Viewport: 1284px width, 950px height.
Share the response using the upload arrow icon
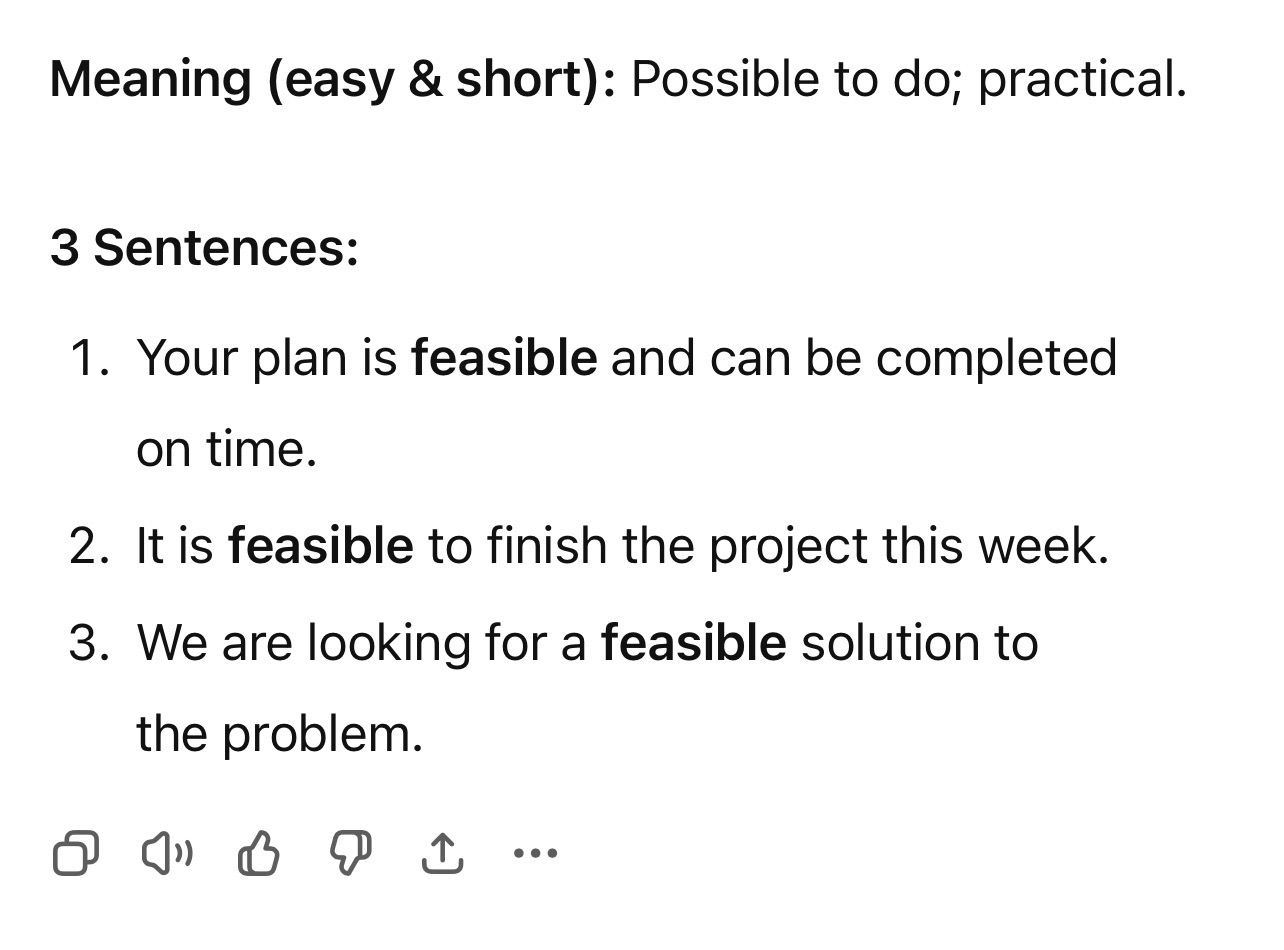[x=442, y=854]
